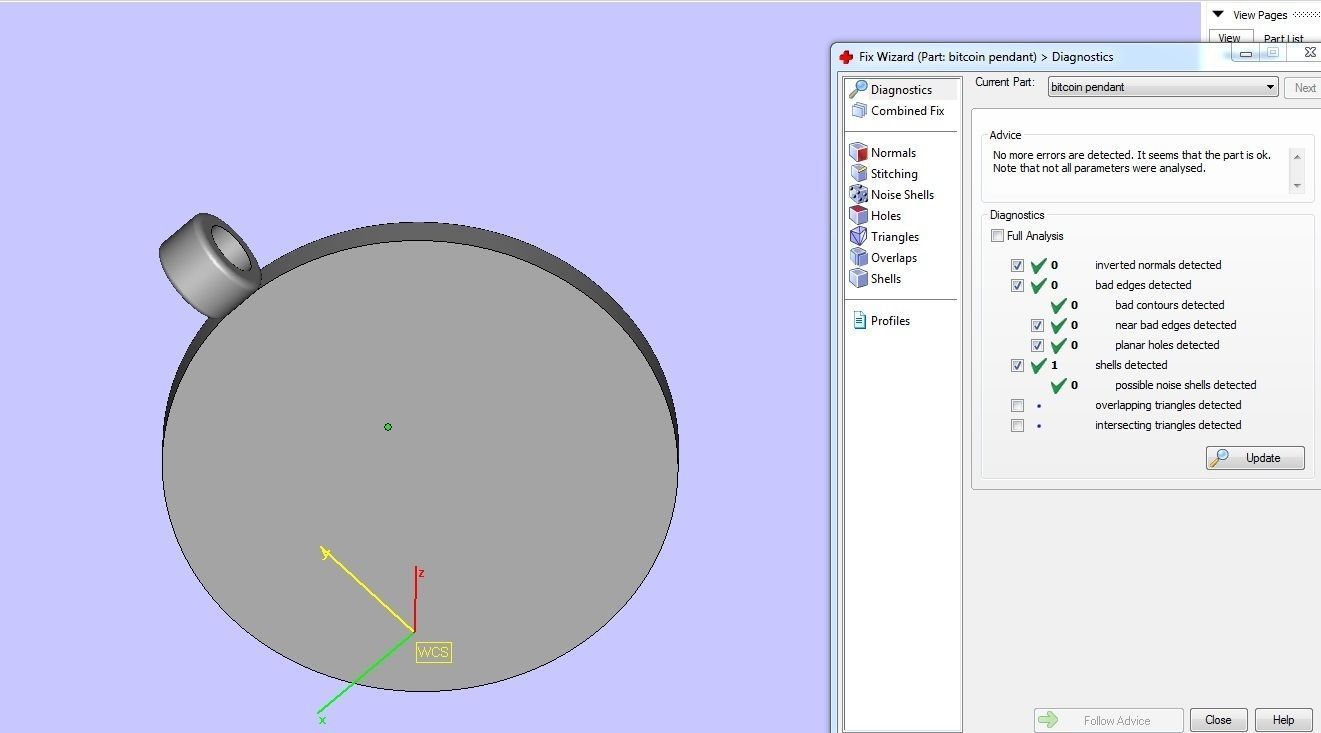Switch to the Part List tab
The image size is (1321, 733).
pos(1283,39)
